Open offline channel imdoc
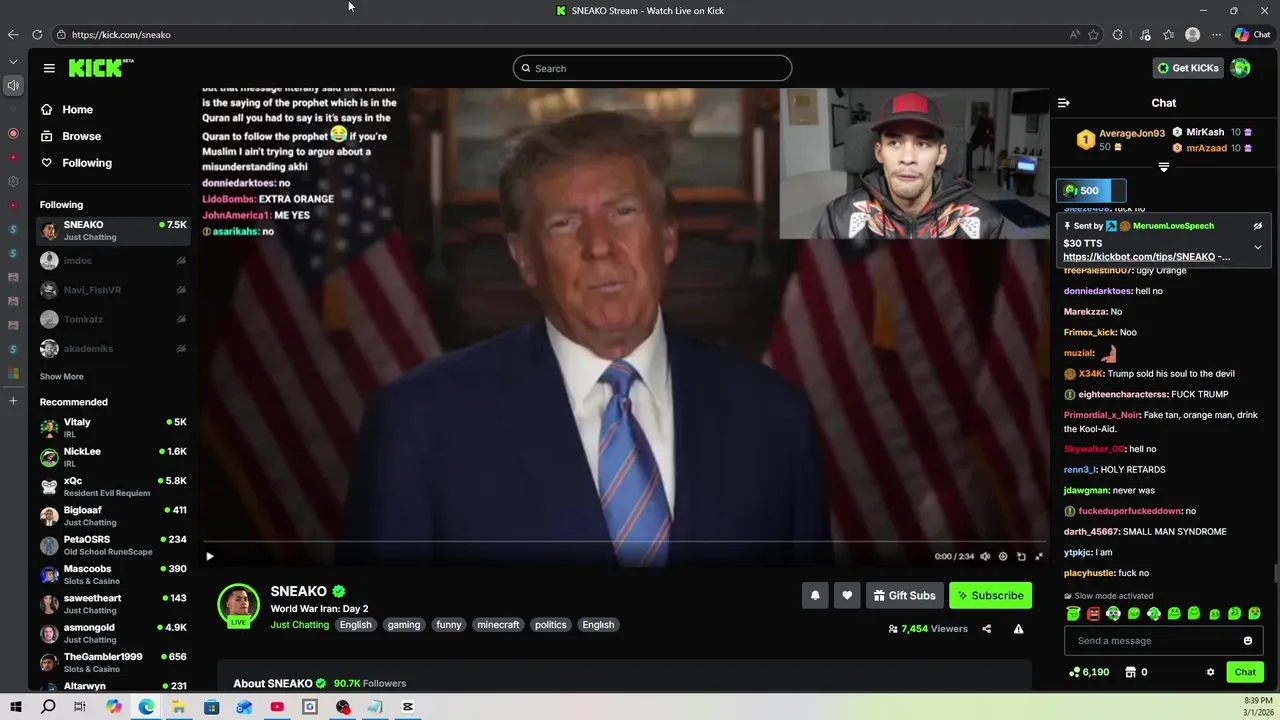Image resolution: width=1280 pixels, height=720 pixels. coord(112,261)
